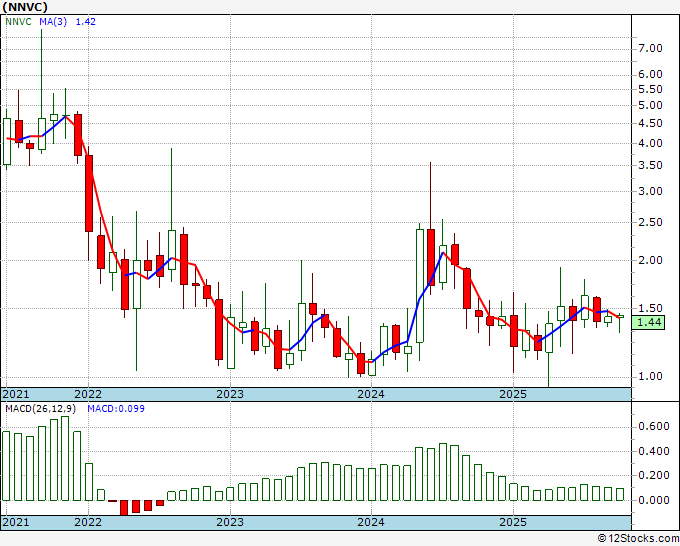Image resolution: width=680 pixels, height=546 pixels.
Task: Click the current price tag 1.44
Action: click(x=650, y=322)
